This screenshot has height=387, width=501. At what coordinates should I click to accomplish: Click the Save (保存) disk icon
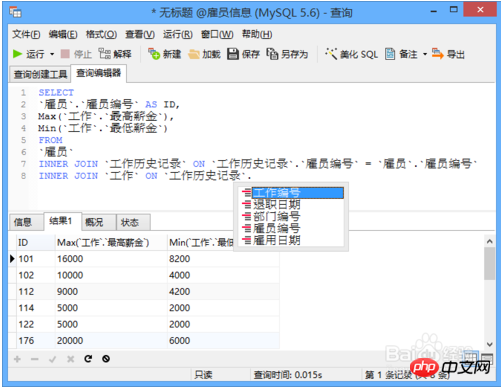coord(233,54)
